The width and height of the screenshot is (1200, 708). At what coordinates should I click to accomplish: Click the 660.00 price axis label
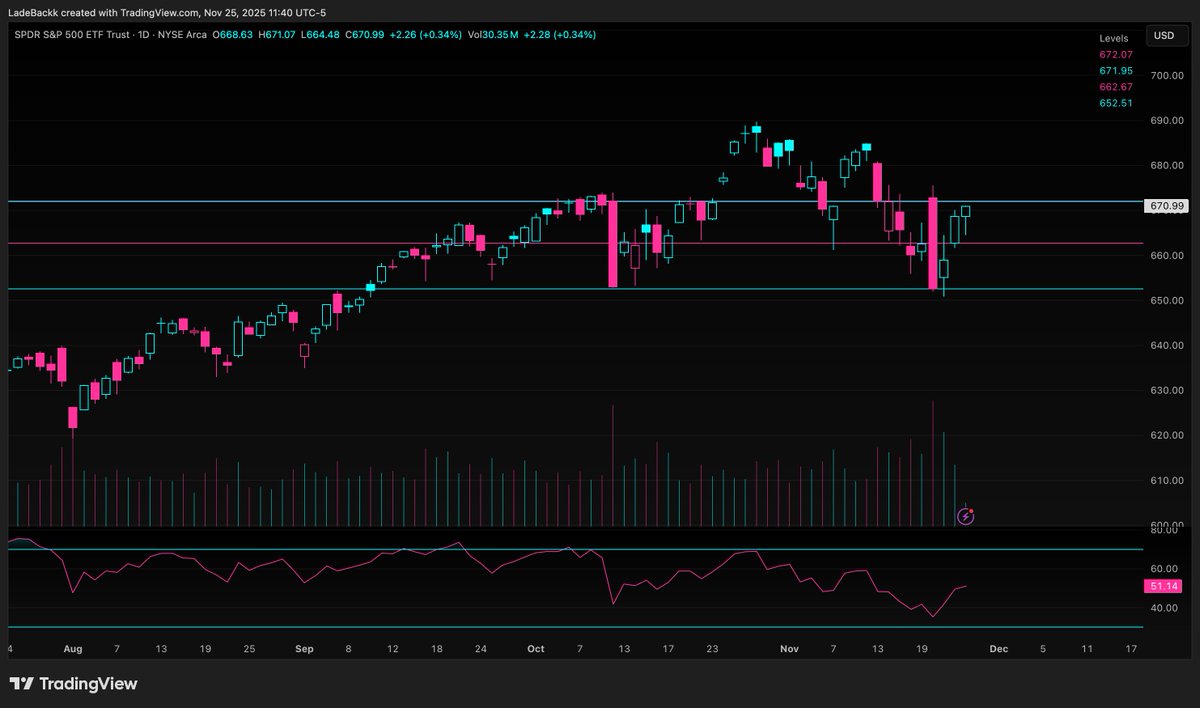pyautogui.click(x=1167, y=256)
